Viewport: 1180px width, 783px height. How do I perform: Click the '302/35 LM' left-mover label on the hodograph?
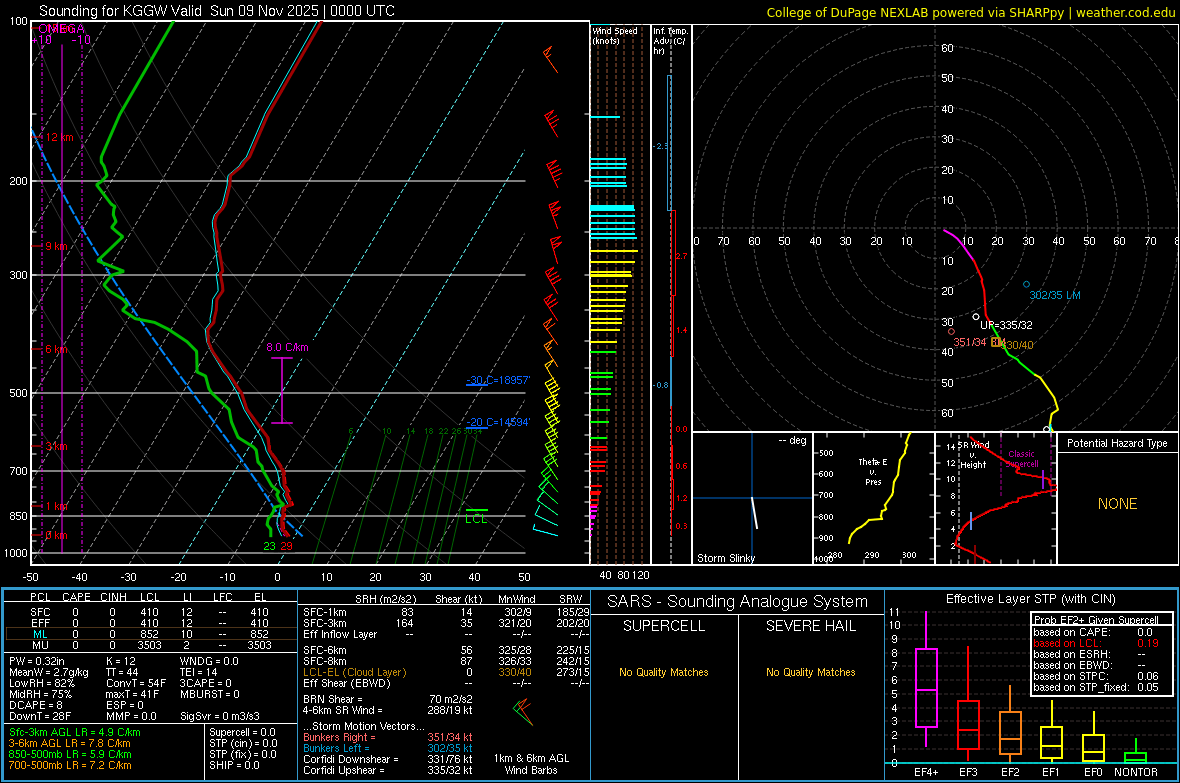(1054, 295)
